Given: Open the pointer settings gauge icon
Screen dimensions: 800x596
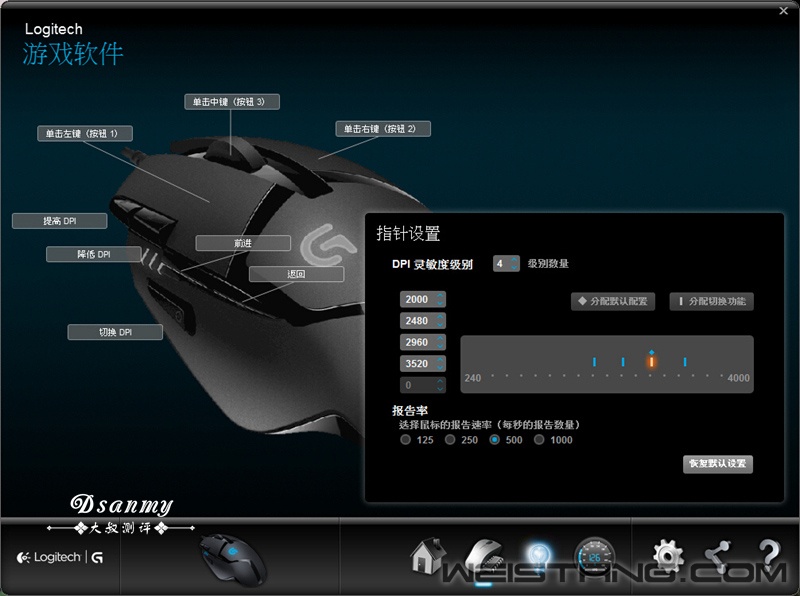Looking at the screenshot, I should (x=595, y=556).
